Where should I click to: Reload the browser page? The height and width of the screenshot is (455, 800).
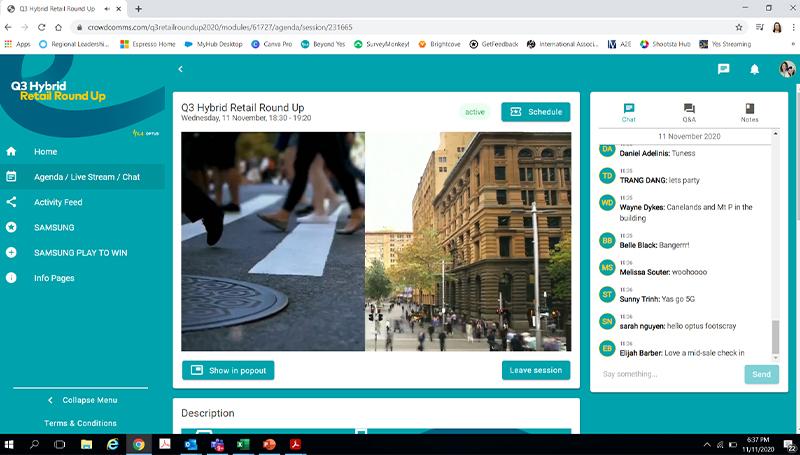(x=42, y=28)
